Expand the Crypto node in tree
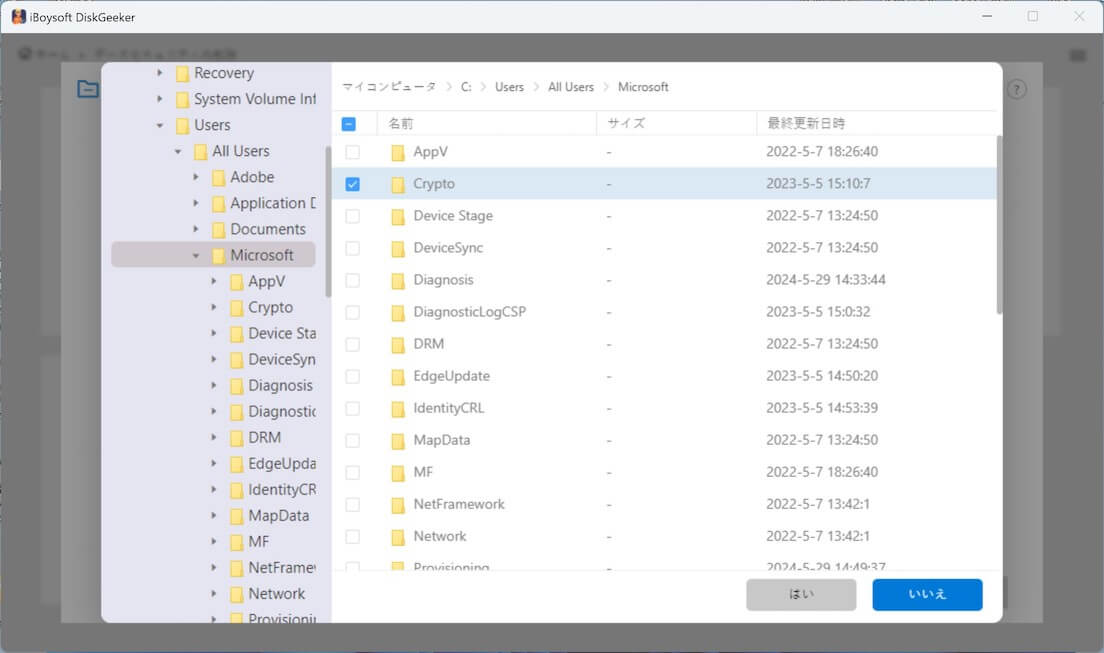Image resolution: width=1104 pixels, height=653 pixels. 214,307
